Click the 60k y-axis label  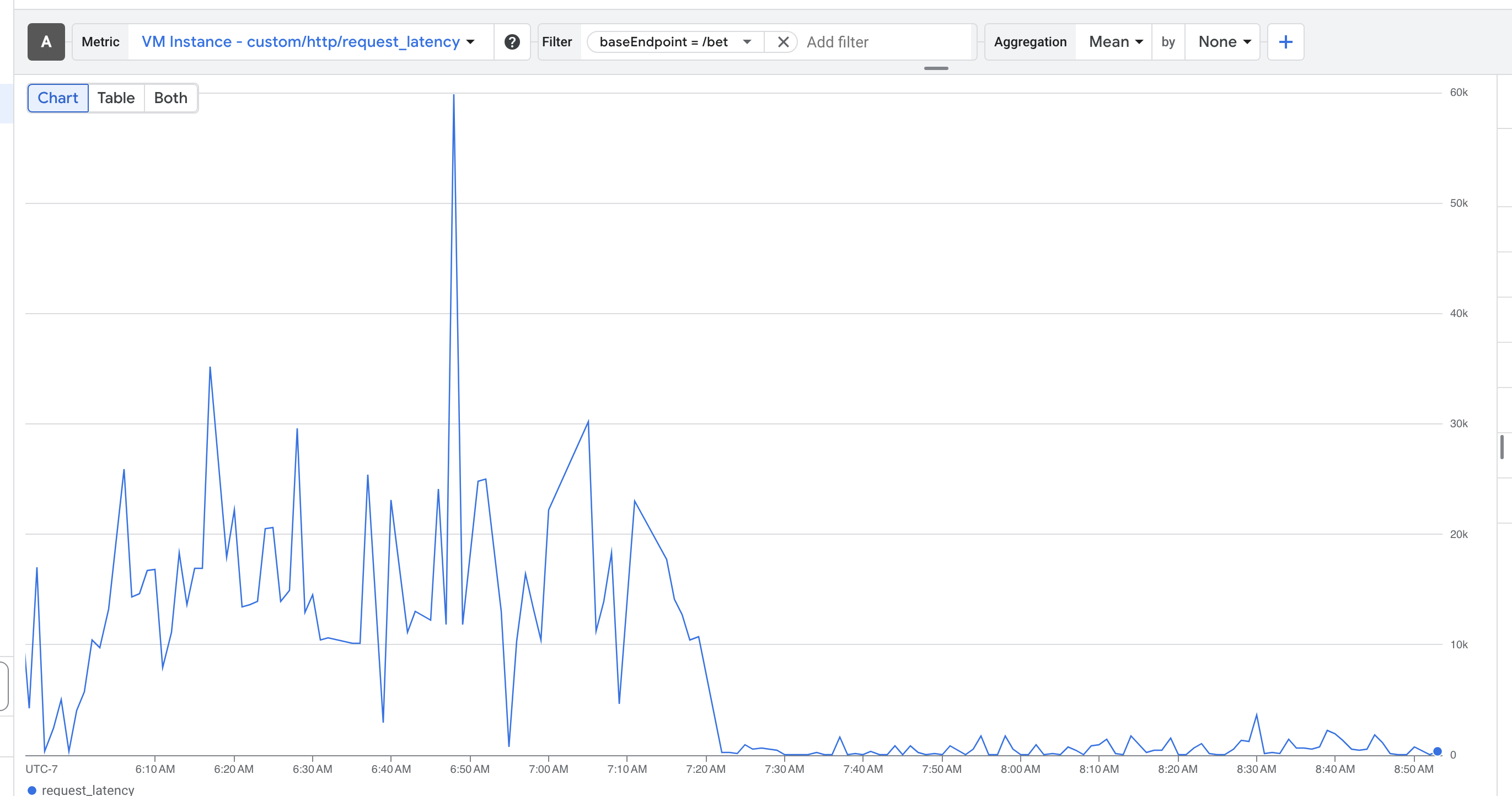pyautogui.click(x=1459, y=92)
